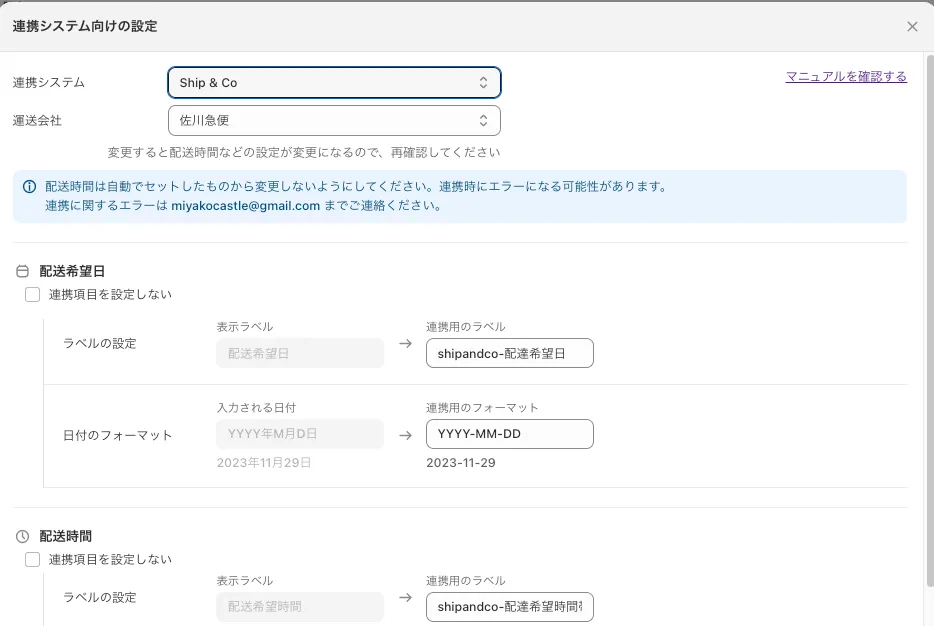
Task: Open the マニュアルを確認する link
Action: tap(846, 77)
